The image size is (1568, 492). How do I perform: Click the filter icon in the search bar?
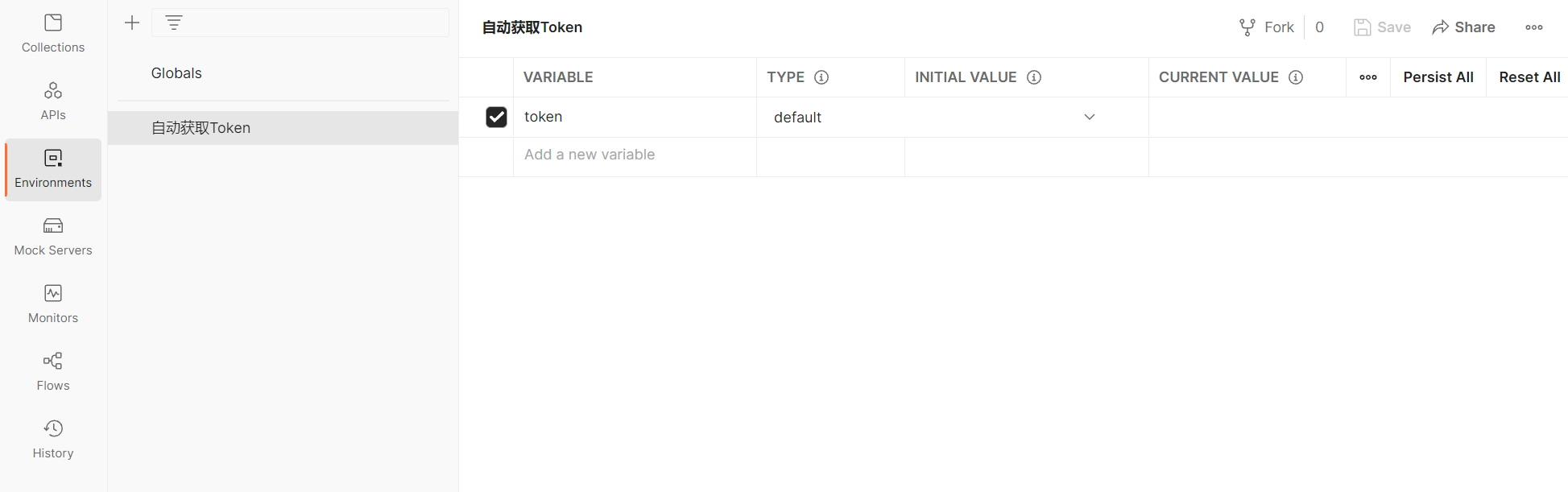[174, 23]
